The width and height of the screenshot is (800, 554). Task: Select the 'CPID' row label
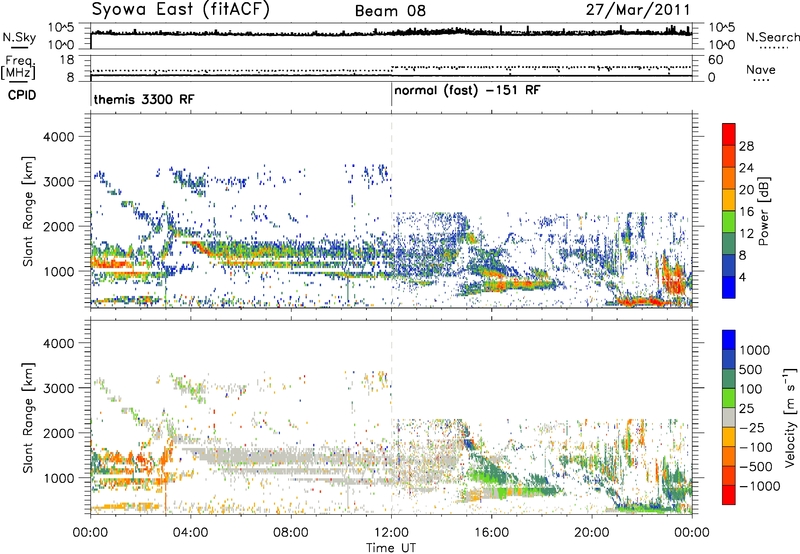22,95
